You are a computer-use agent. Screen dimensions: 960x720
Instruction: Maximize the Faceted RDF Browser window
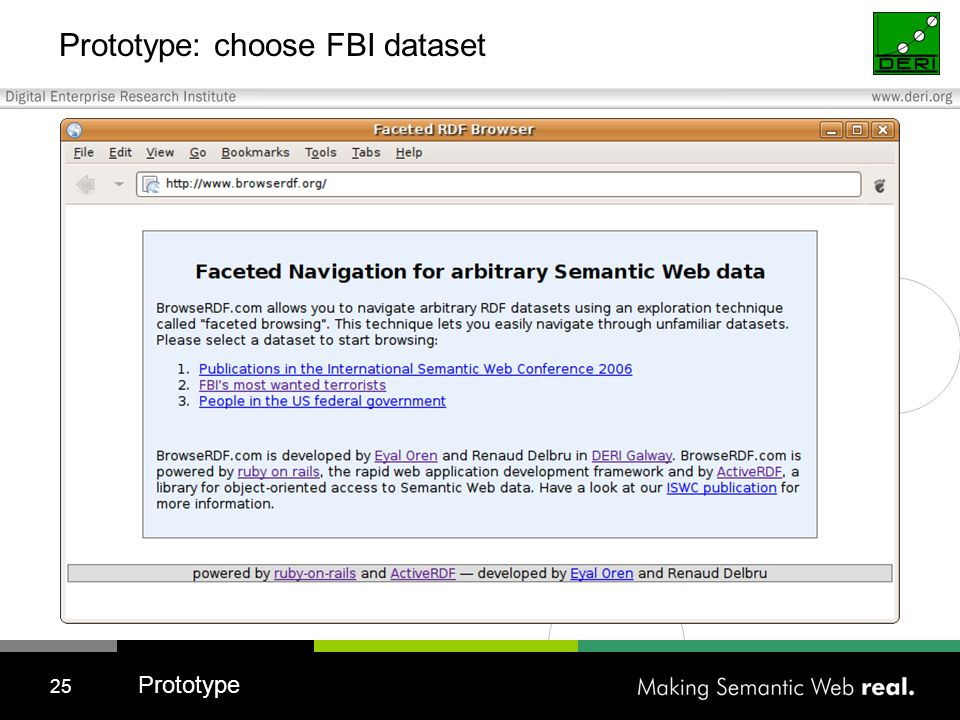(x=857, y=130)
